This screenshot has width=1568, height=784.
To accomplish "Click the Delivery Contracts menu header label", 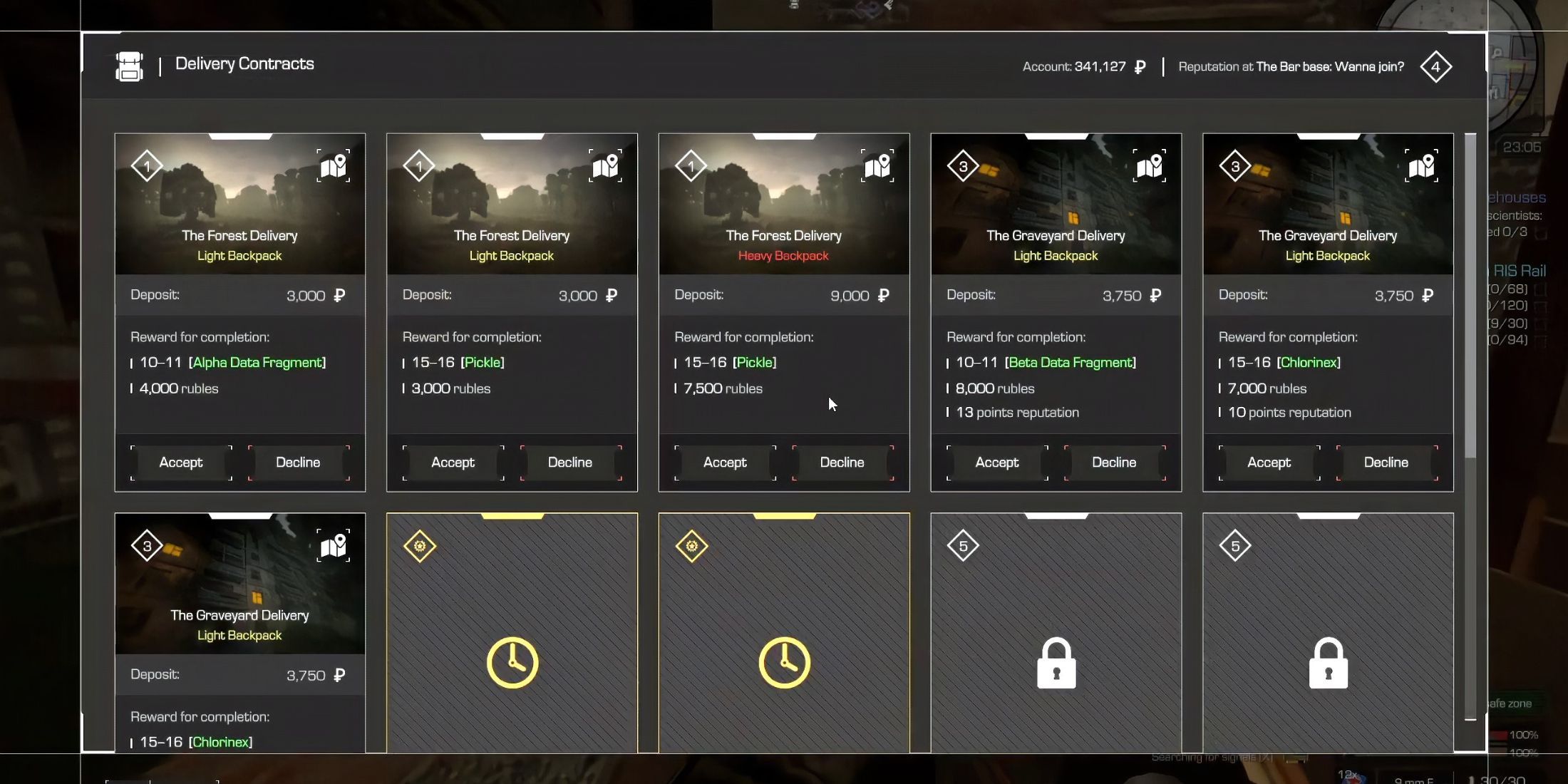I will coord(244,64).
